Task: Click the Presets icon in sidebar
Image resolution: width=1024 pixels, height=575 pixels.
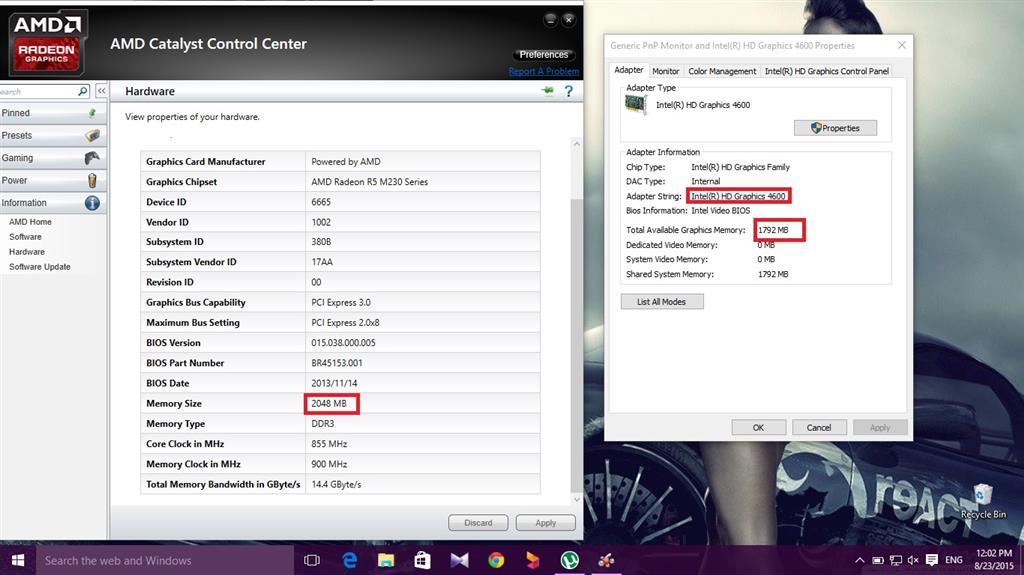Action: point(92,135)
